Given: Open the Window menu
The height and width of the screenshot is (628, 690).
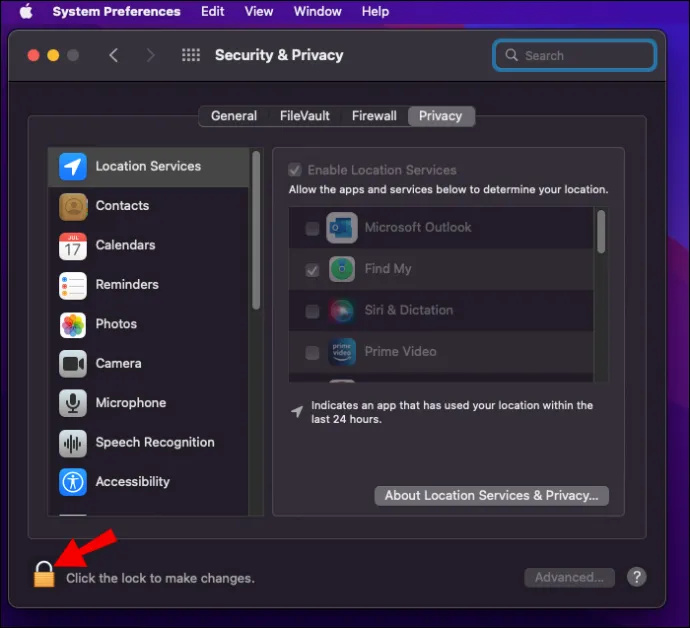Looking at the screenshot, I should point(317,11).
